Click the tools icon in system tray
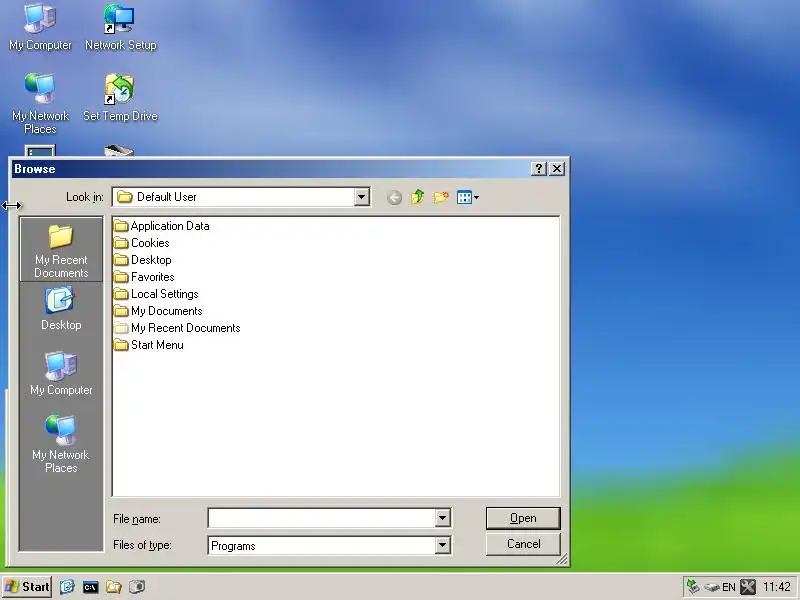800x600 pixels. pos(747,587)
